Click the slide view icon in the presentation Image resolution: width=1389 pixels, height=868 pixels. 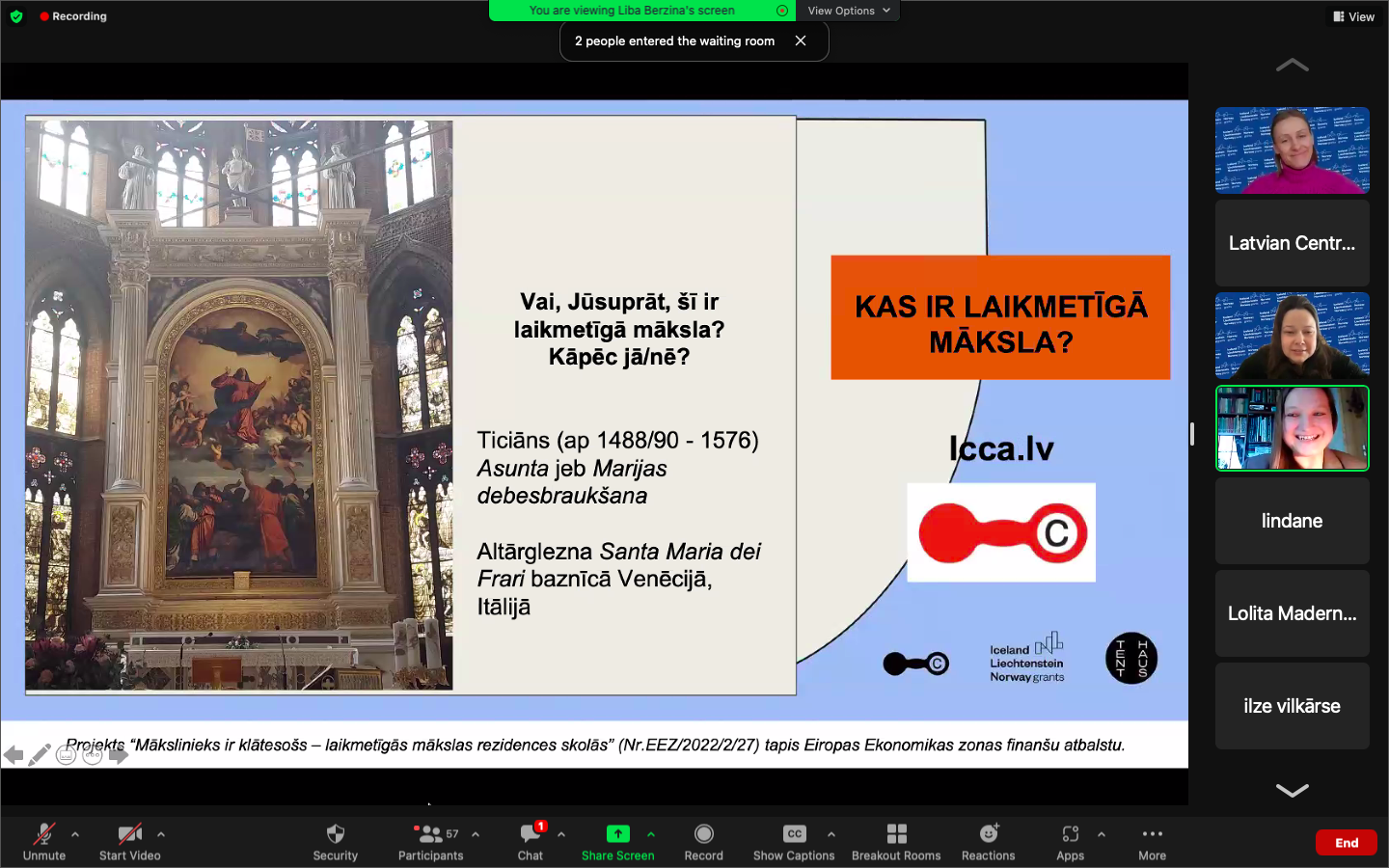pos(66,755)
